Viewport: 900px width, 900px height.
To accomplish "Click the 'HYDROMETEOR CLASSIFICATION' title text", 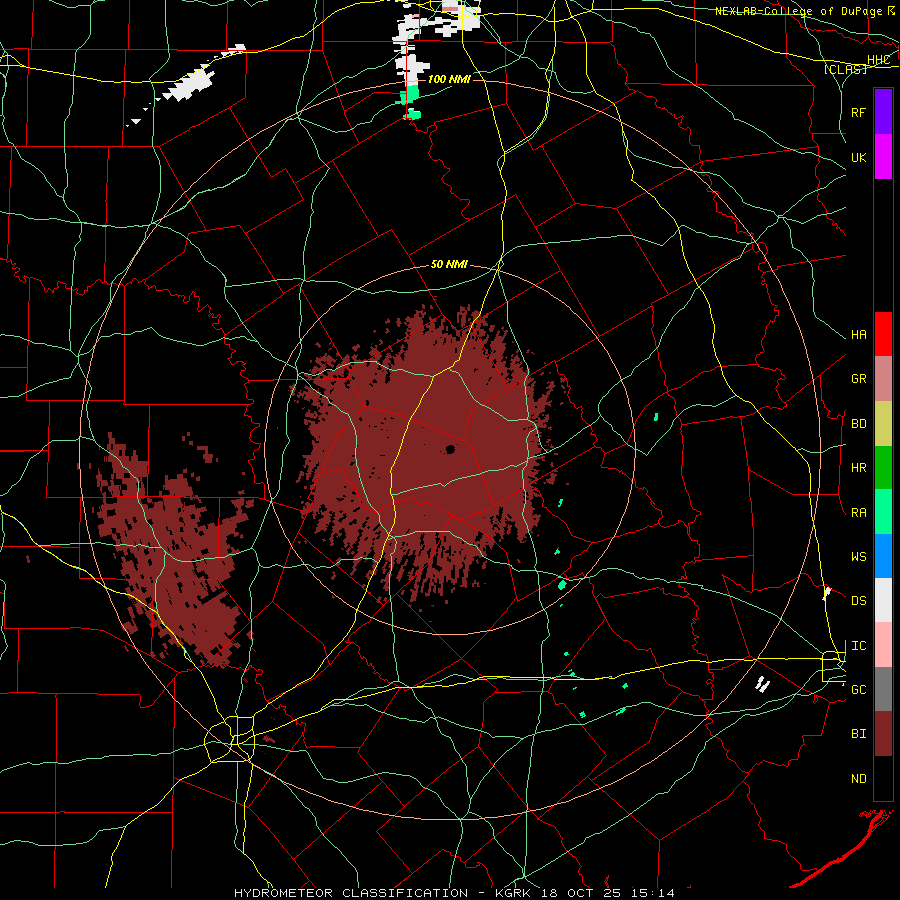I will [x=351, y=893].
